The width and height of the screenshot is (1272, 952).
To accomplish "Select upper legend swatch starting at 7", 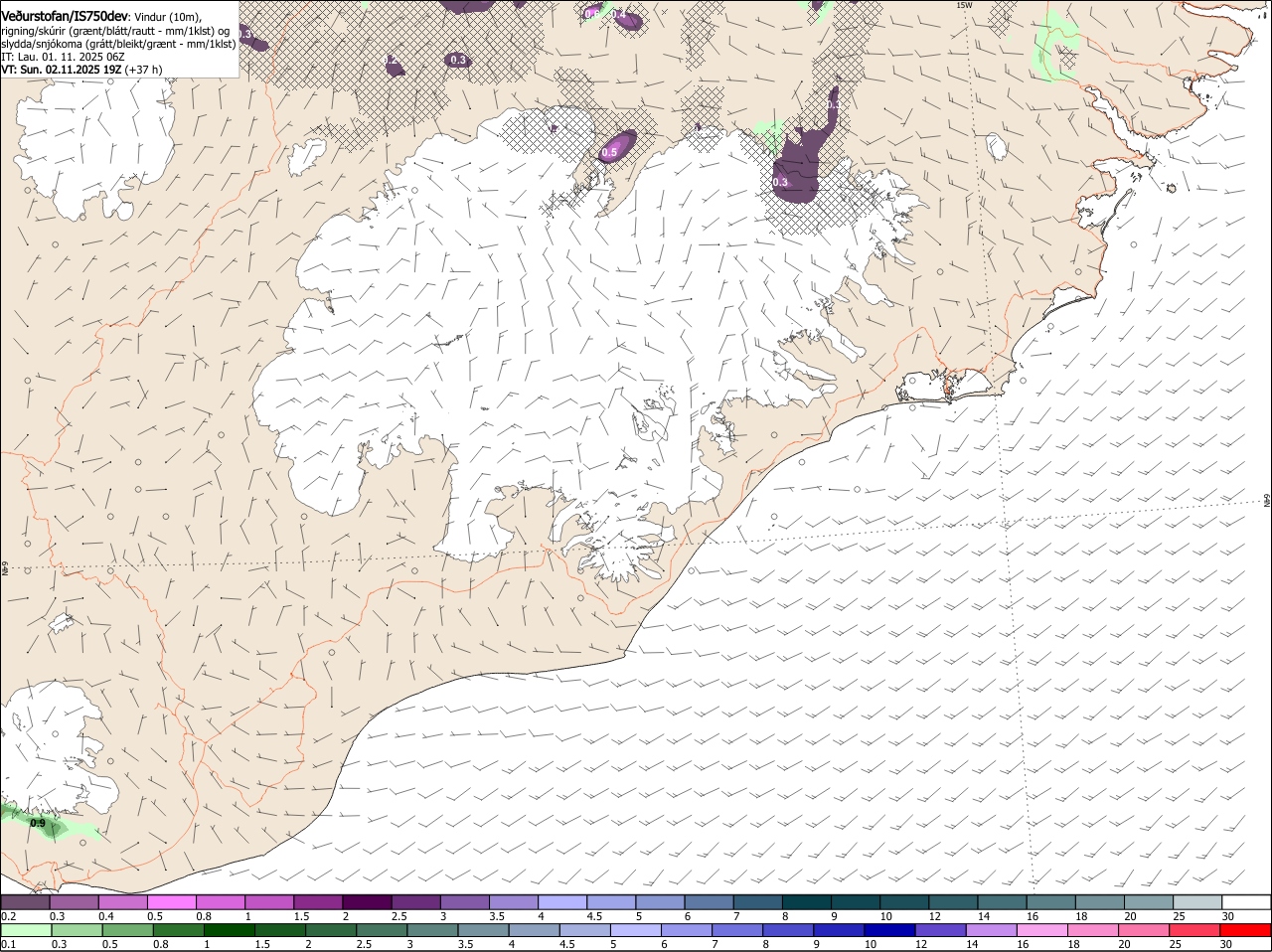I will click(x=757, y=902).
